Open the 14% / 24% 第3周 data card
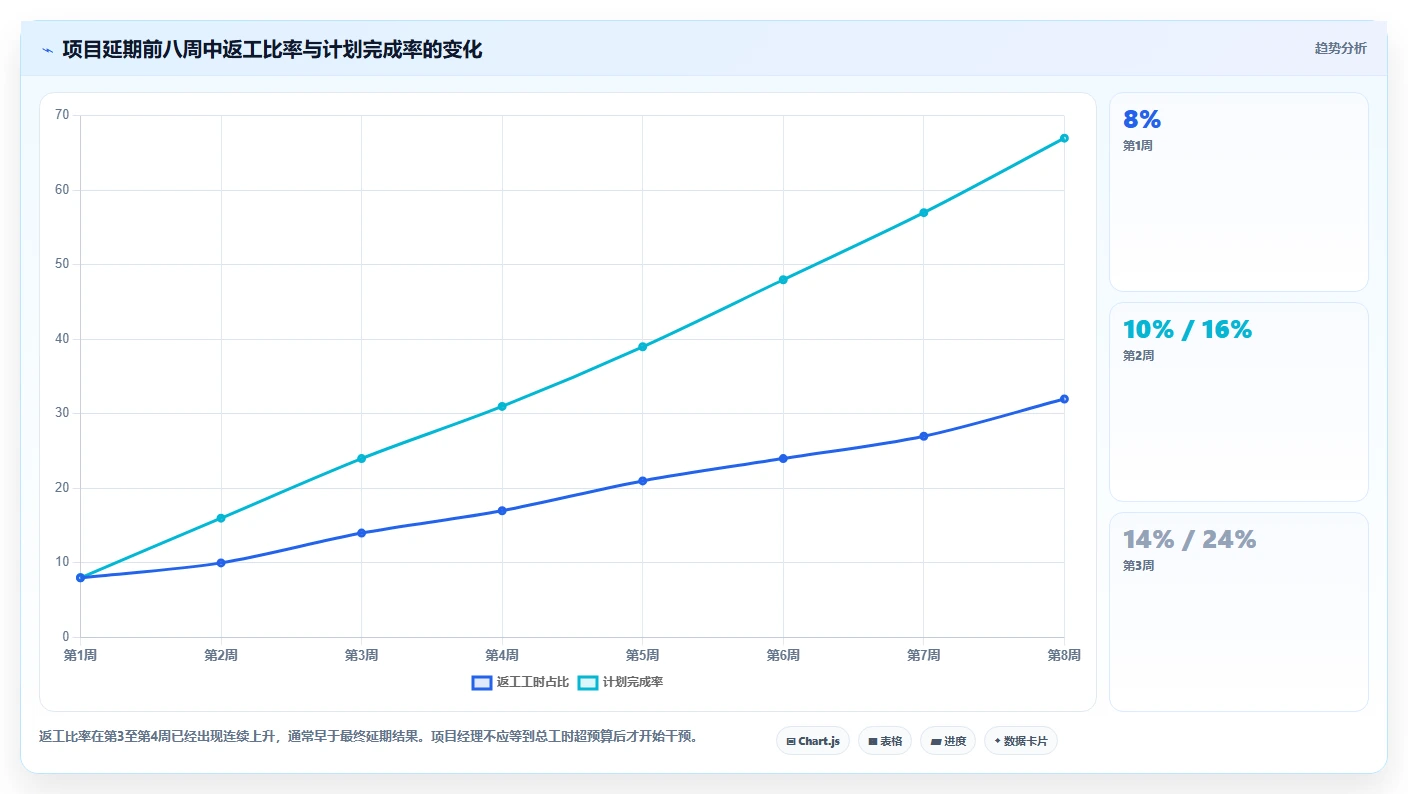Screen dimensions: 1408x794 pos(1238,612)
